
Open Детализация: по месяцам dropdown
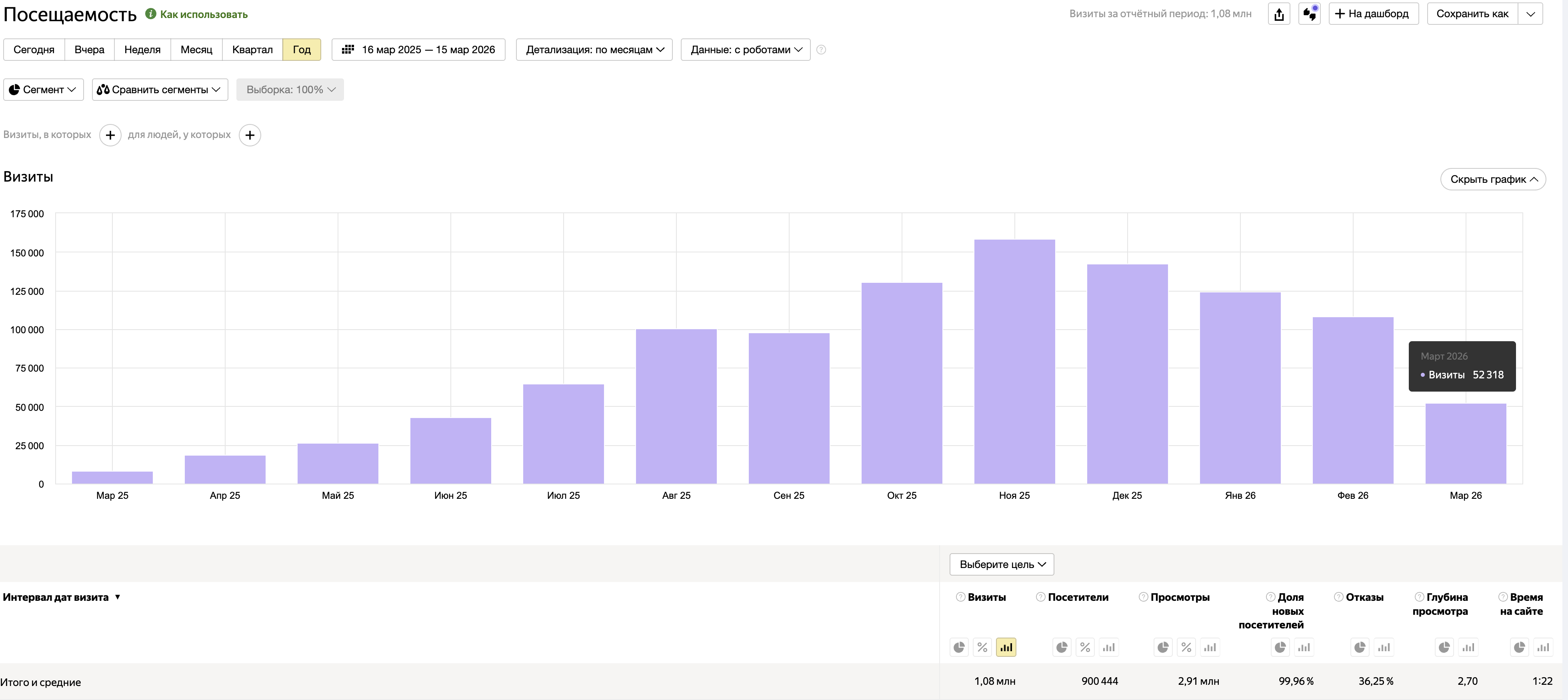(x=594, y=50)
